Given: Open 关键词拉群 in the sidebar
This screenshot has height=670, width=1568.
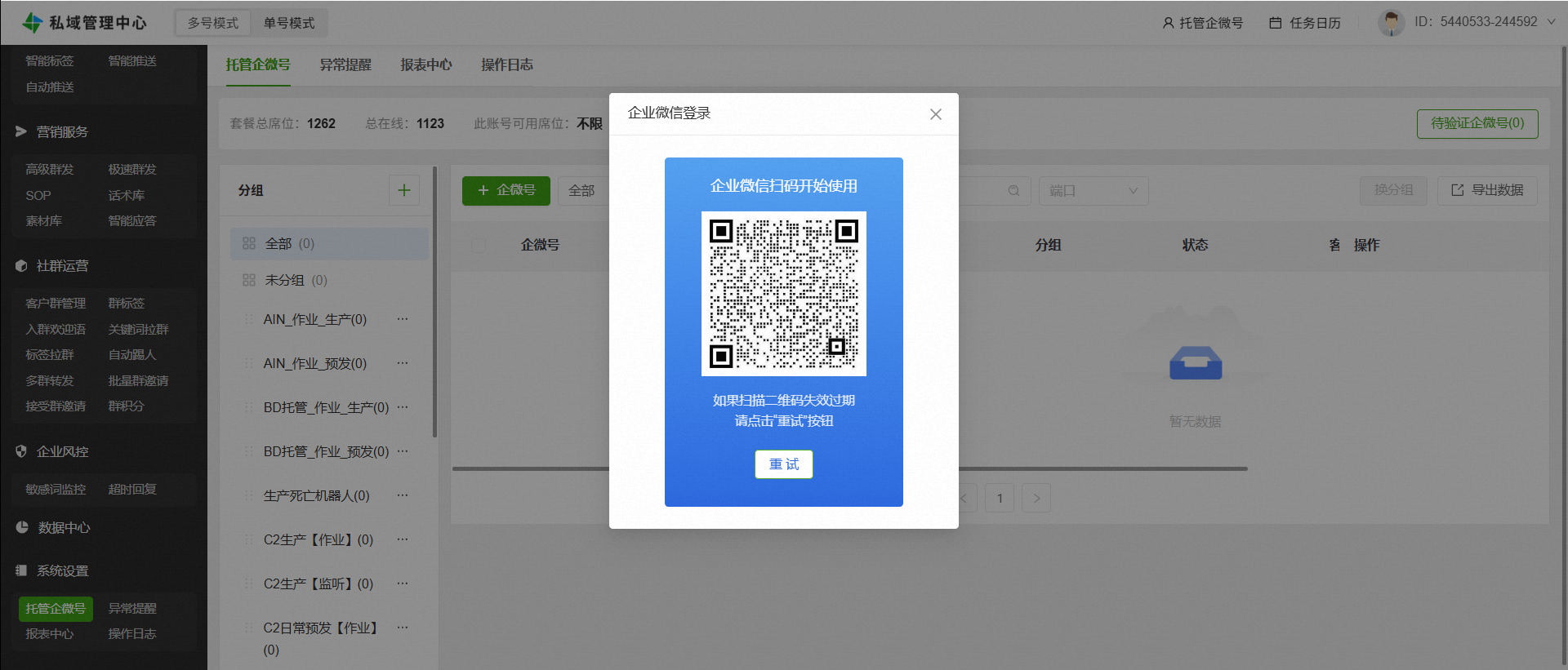Looking at the screenshot, I should 138,329.
